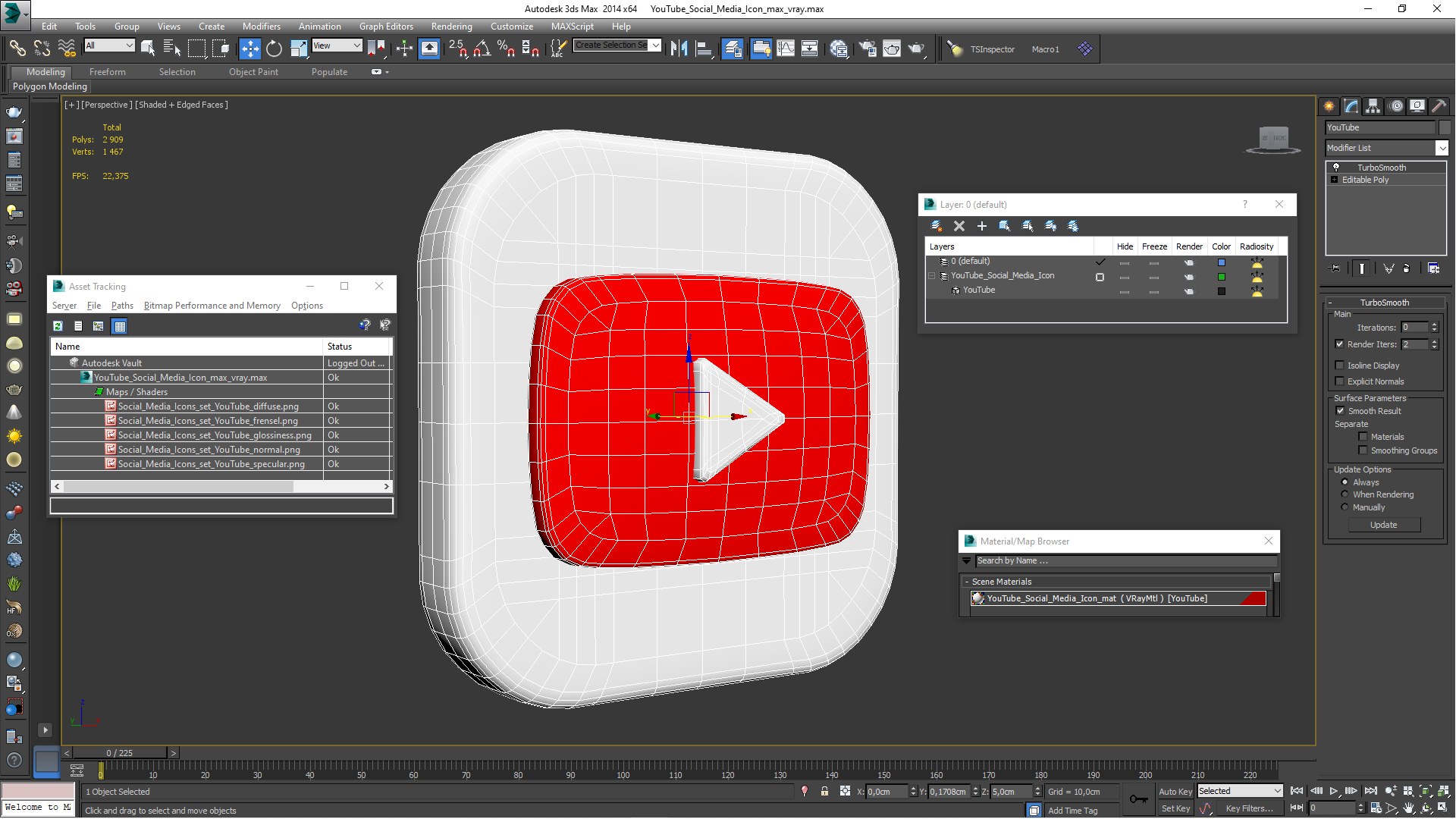The image size is (1456, 819).
Task: Open the Render Setup teapot icon
Action: point(867,49)
